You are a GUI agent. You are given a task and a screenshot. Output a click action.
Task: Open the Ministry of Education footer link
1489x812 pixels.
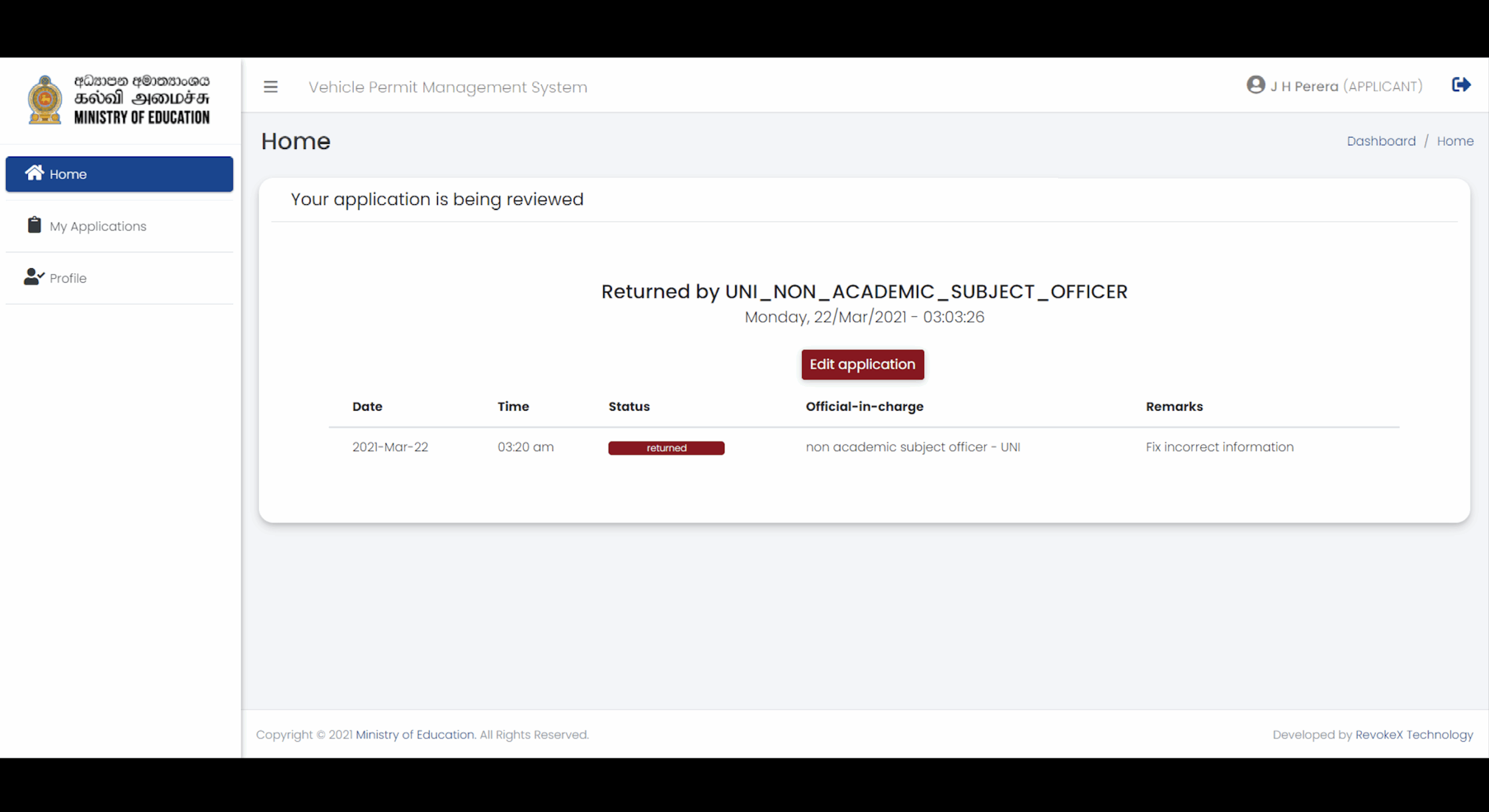tap(415, 735)
